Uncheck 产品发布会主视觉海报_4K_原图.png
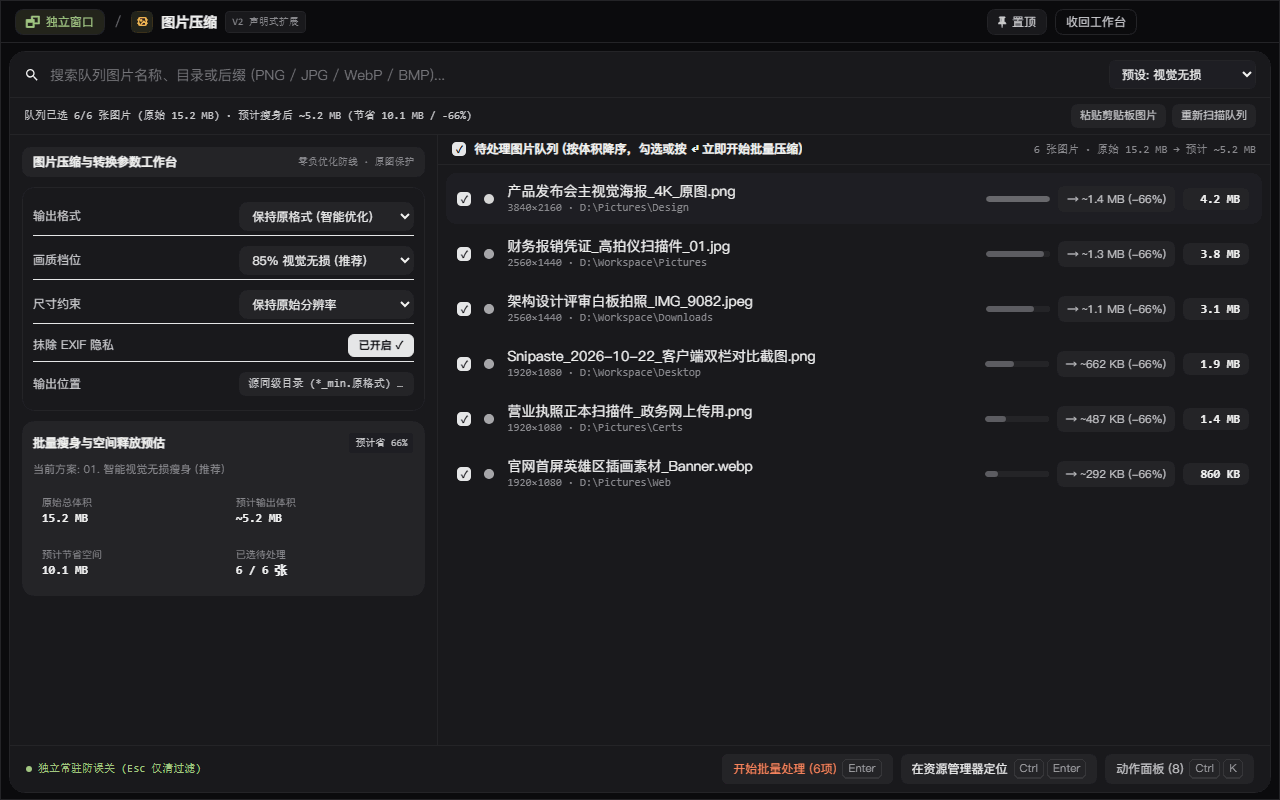The height and width of the screenshot is (800, 1280). coord(464,199)
